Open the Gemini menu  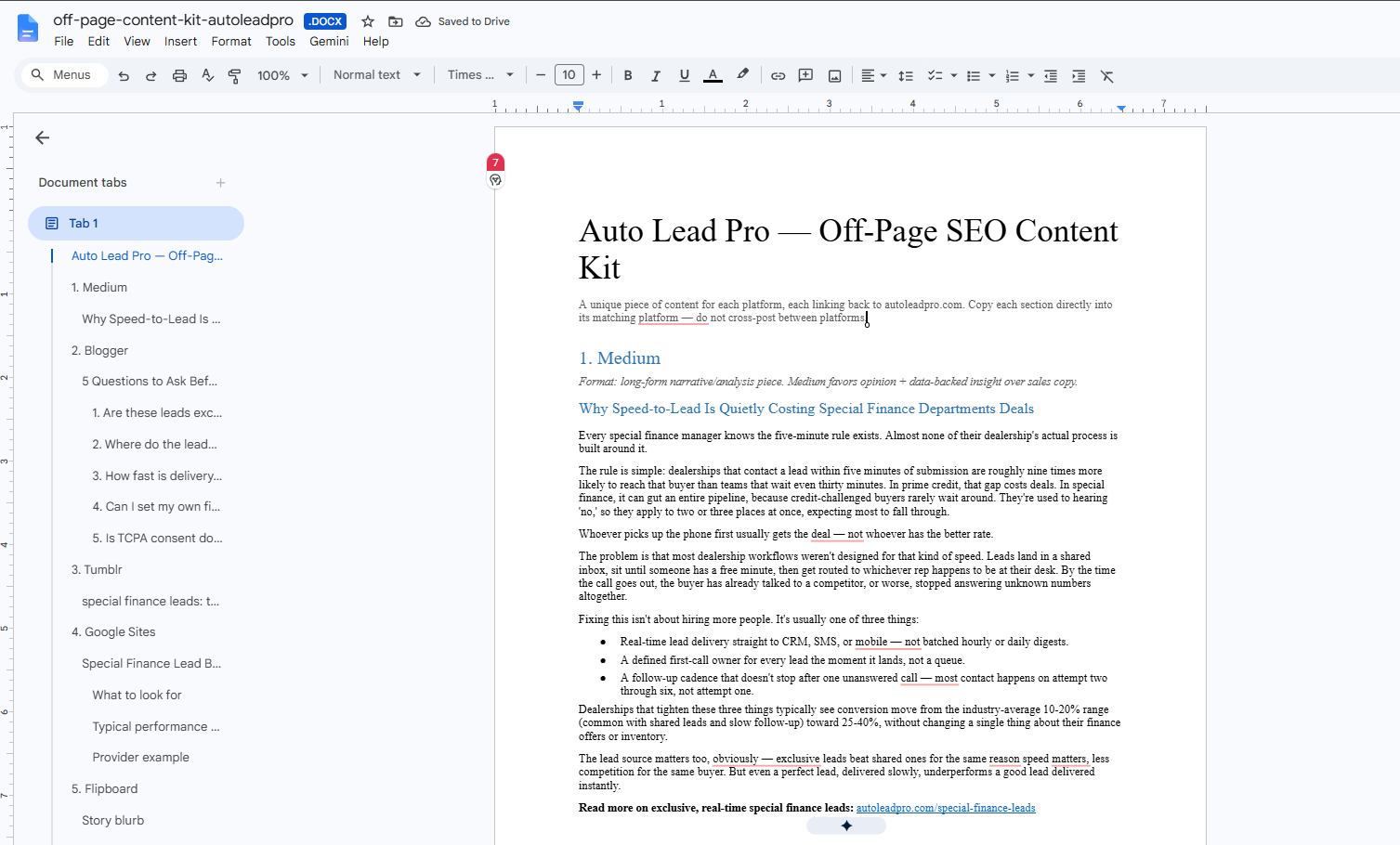[329, 41]
